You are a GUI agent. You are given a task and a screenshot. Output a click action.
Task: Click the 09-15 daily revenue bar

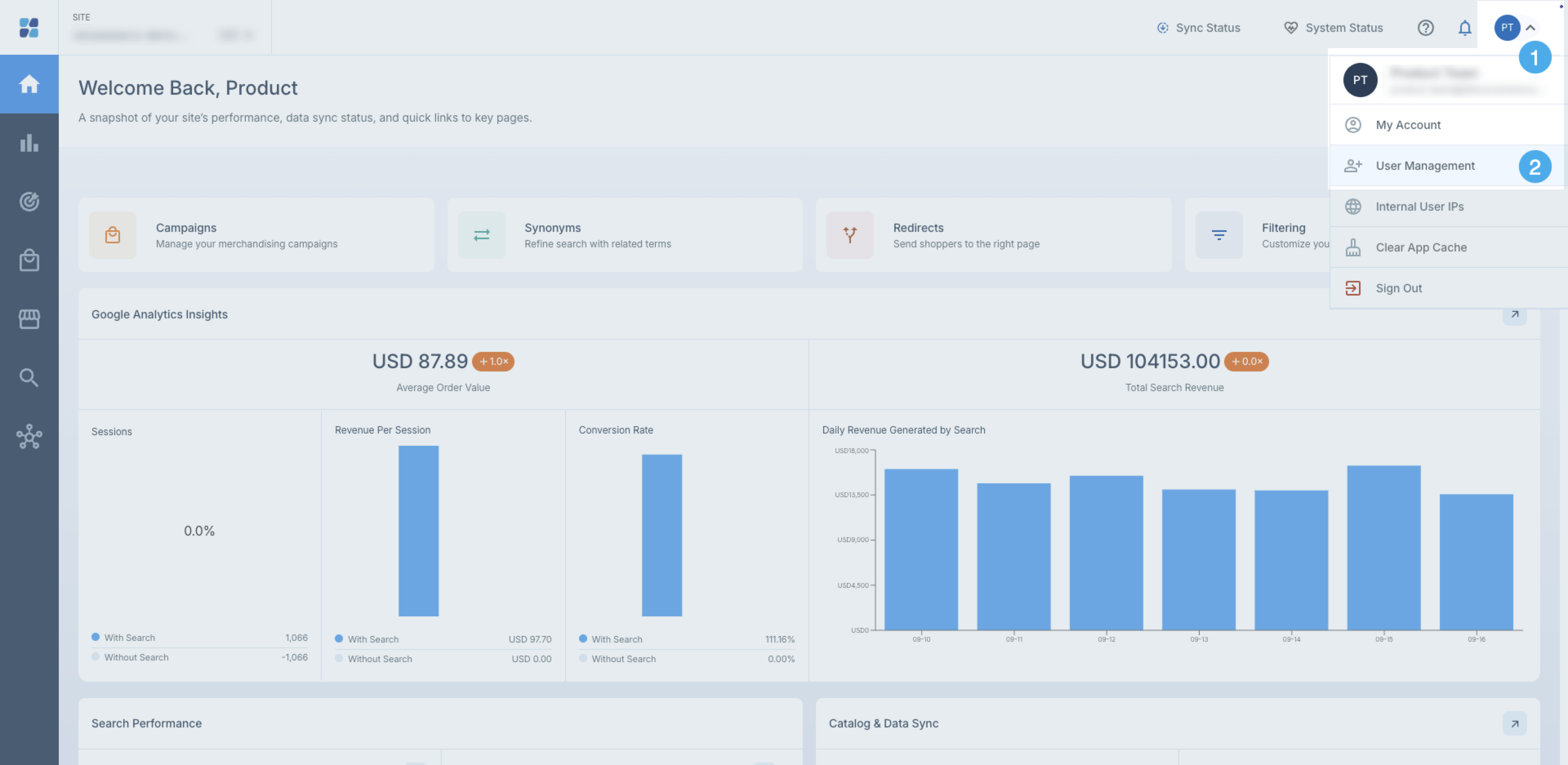1383,548
